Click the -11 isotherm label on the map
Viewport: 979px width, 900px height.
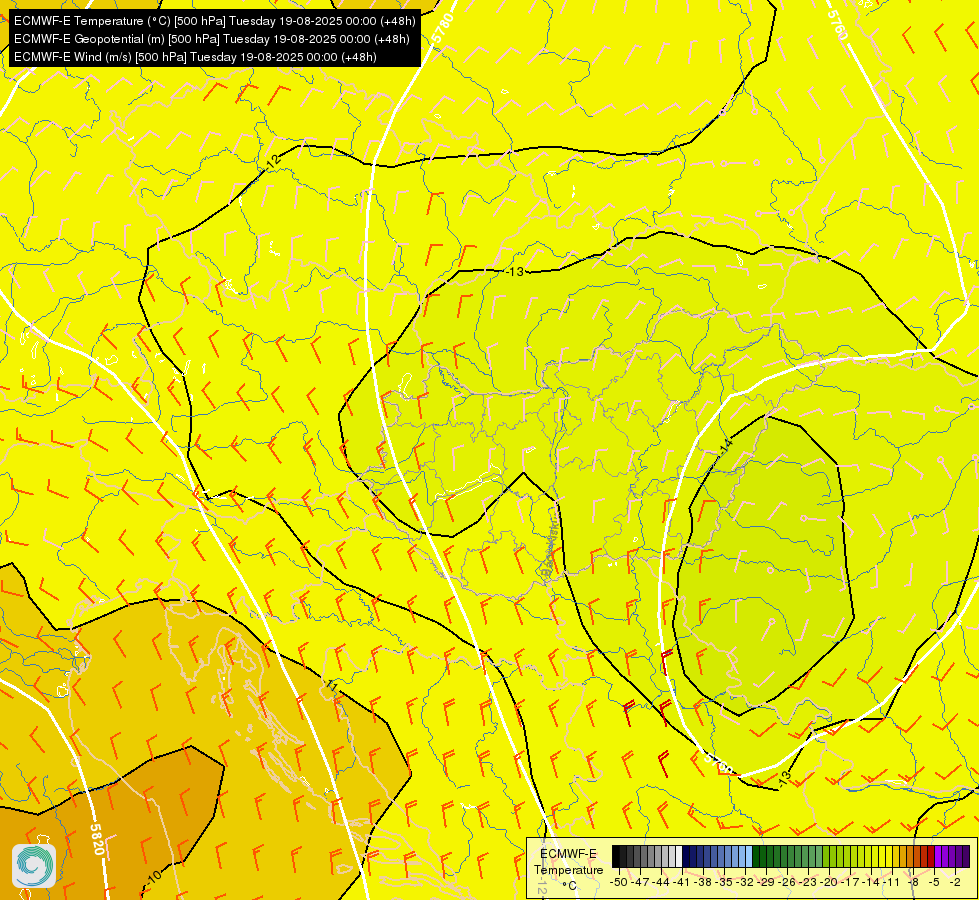(332, 686)
